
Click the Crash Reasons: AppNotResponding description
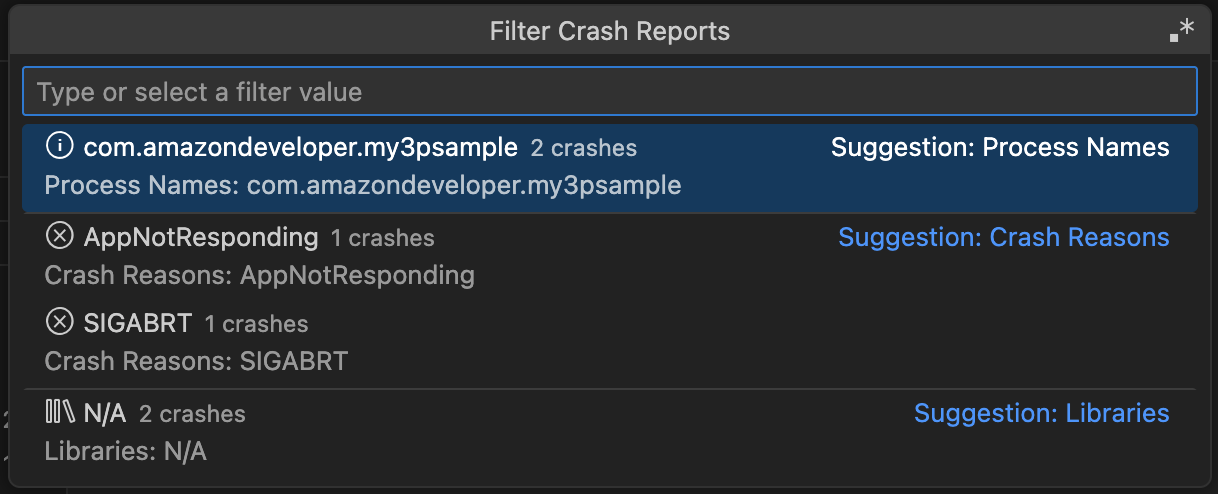pos(260,274)
